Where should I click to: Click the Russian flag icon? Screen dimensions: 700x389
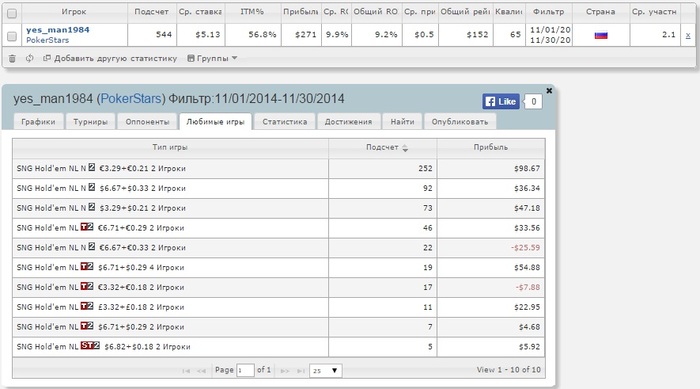click(x=601, y=35)
